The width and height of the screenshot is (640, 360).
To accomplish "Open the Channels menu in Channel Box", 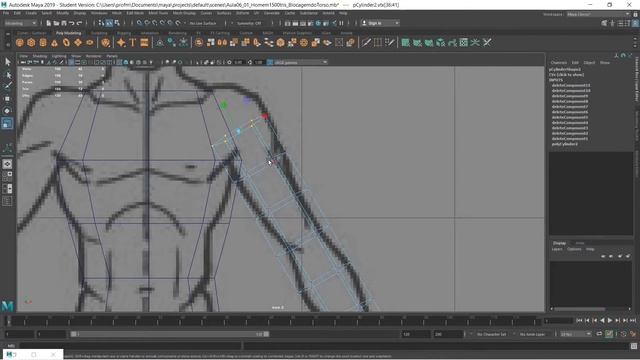I will pos(559,63).
